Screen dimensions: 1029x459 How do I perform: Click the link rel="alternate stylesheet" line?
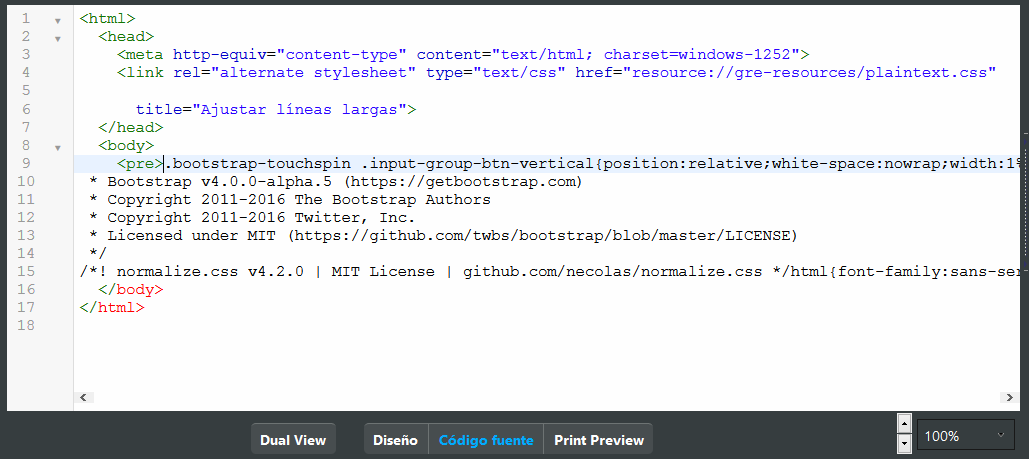click(x=556, y=73)
